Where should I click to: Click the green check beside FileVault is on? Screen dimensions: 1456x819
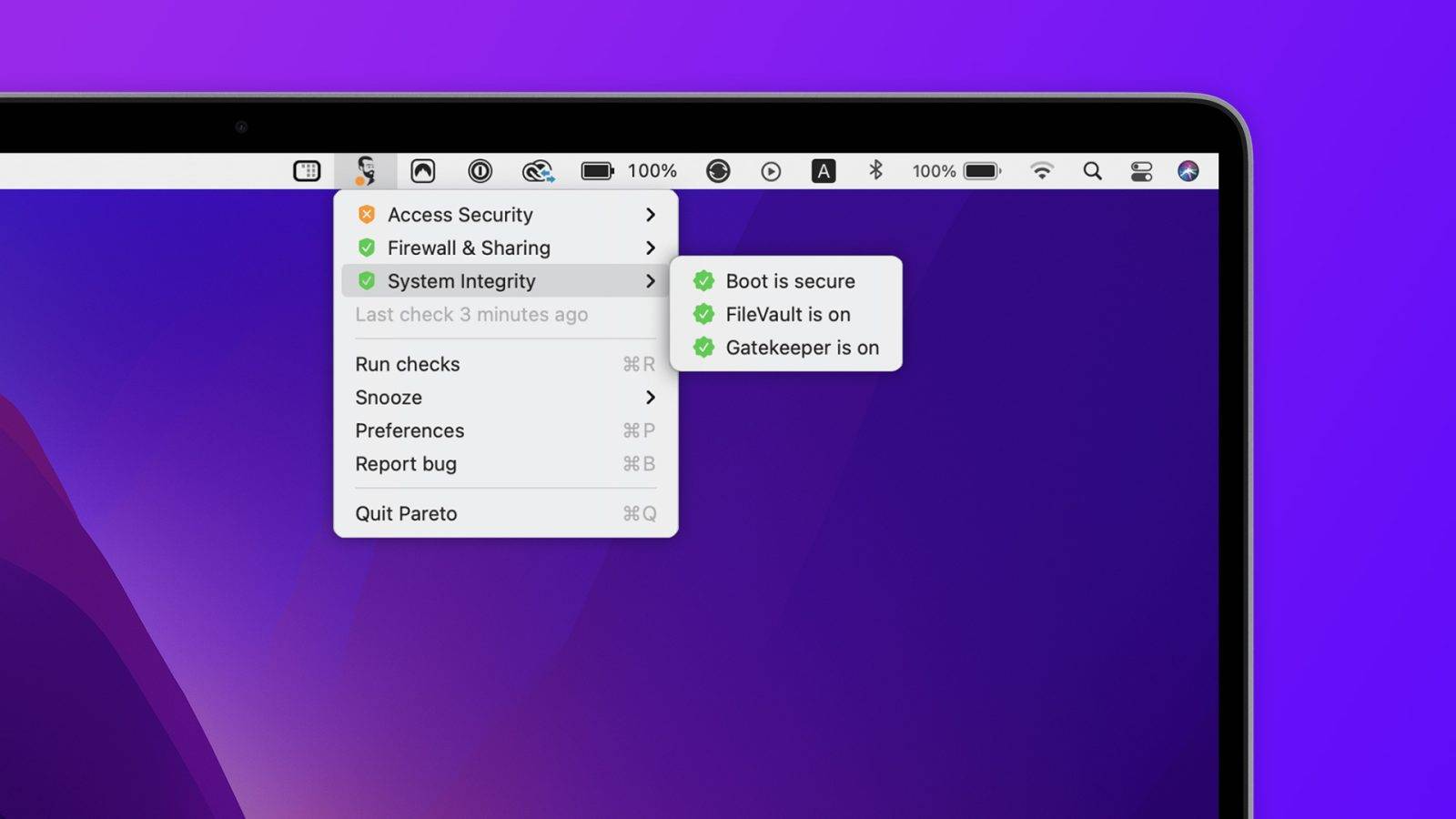pos(703,314)
